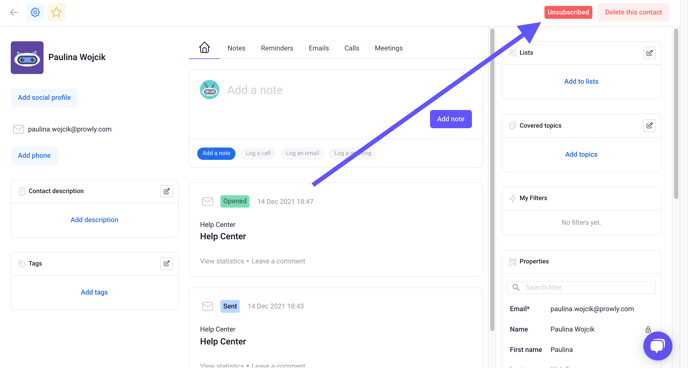Click the First name value Paulina
The width and height of the screenshot is (688, 368).
(562, 350)
